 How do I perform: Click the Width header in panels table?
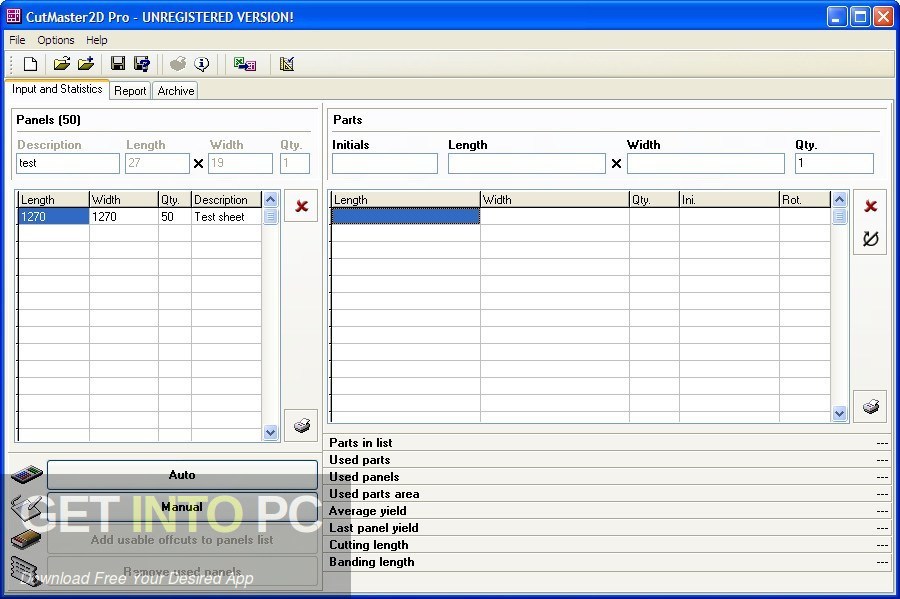point(123,200)
